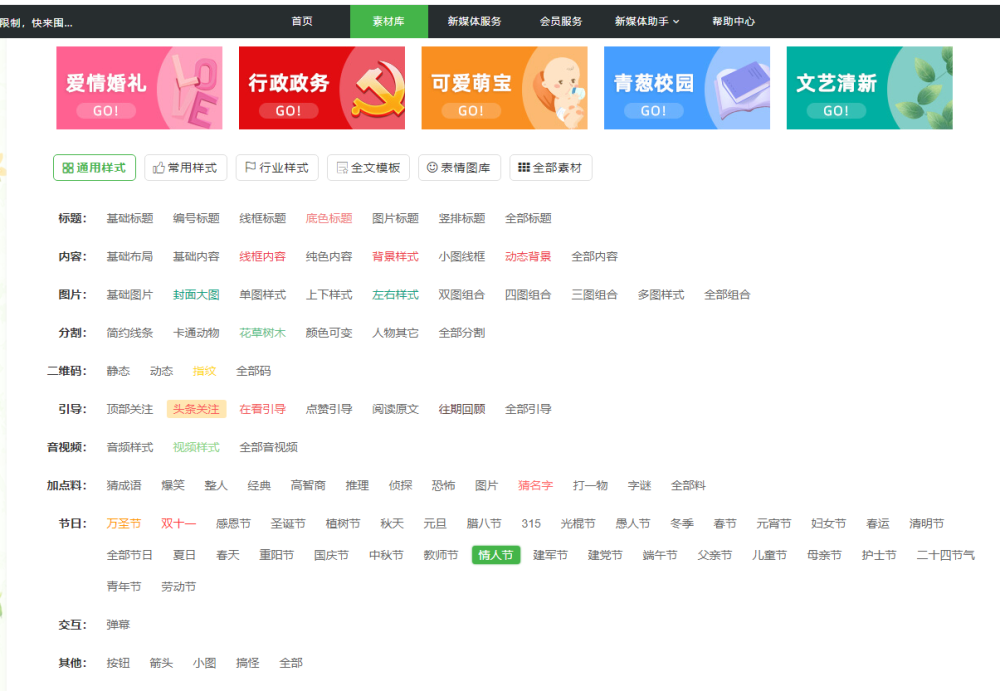
Task: Select 按钮 in the 其他 row
Action: 118,663
